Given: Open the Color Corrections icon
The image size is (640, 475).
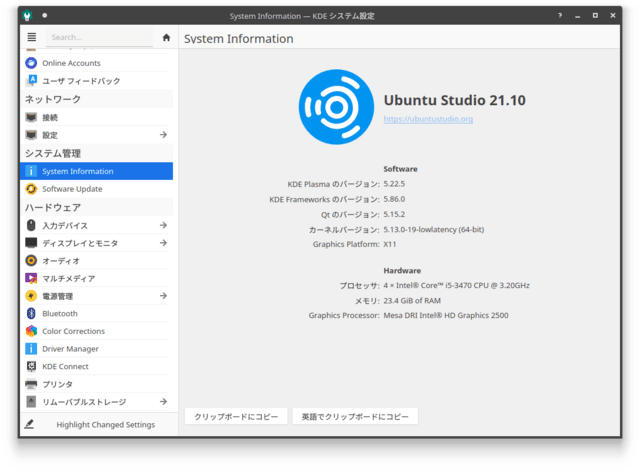Looking at the screenshot, I should coord(31,331).
